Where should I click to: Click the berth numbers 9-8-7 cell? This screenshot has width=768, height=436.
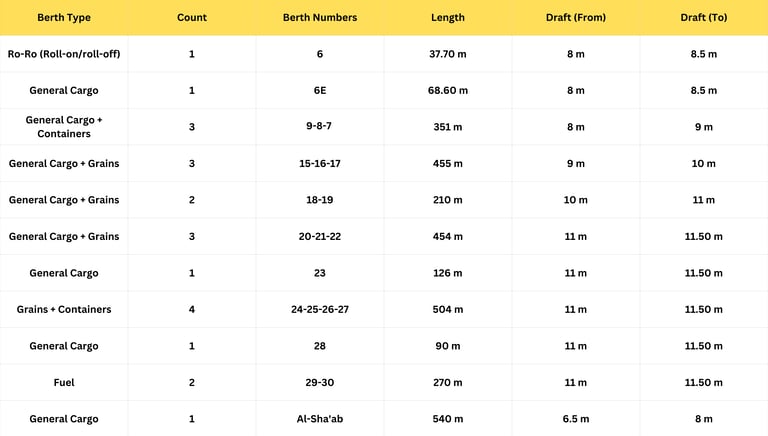pos(320,127)
